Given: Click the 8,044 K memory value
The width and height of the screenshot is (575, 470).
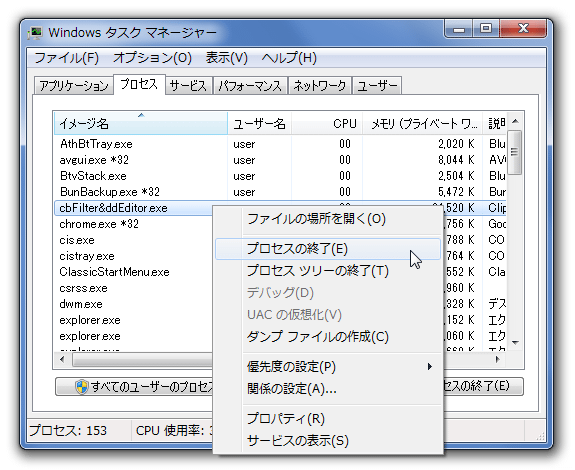Looking at the screenshot, I should [456, 160].
